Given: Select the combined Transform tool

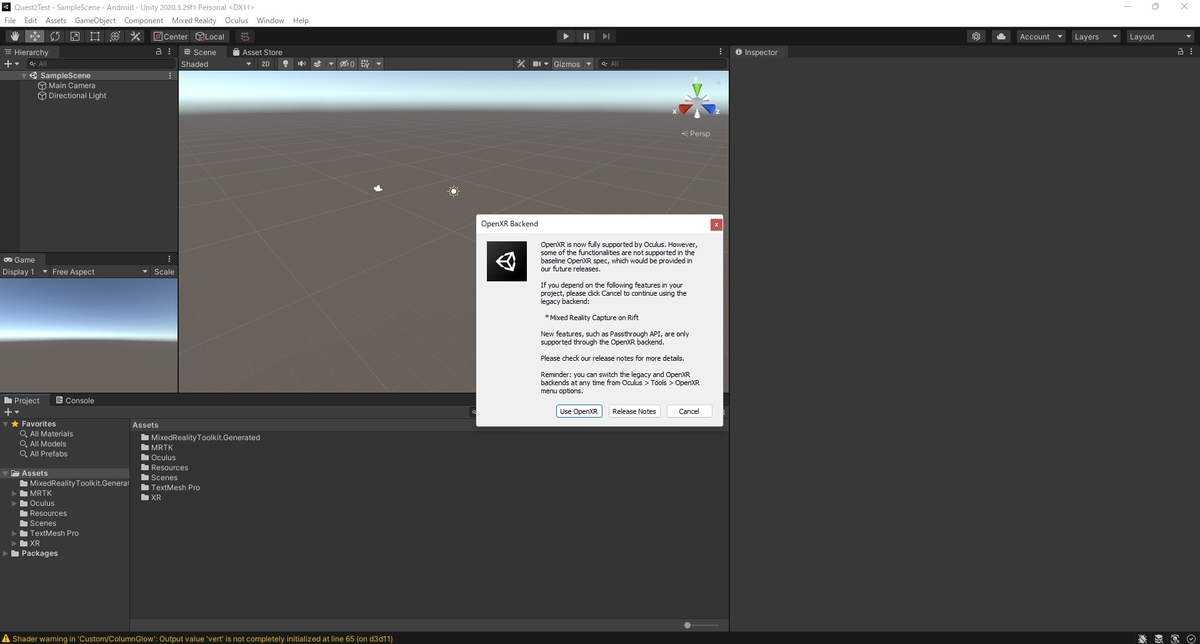Looking at the screenshot, I should coord(114,36).
